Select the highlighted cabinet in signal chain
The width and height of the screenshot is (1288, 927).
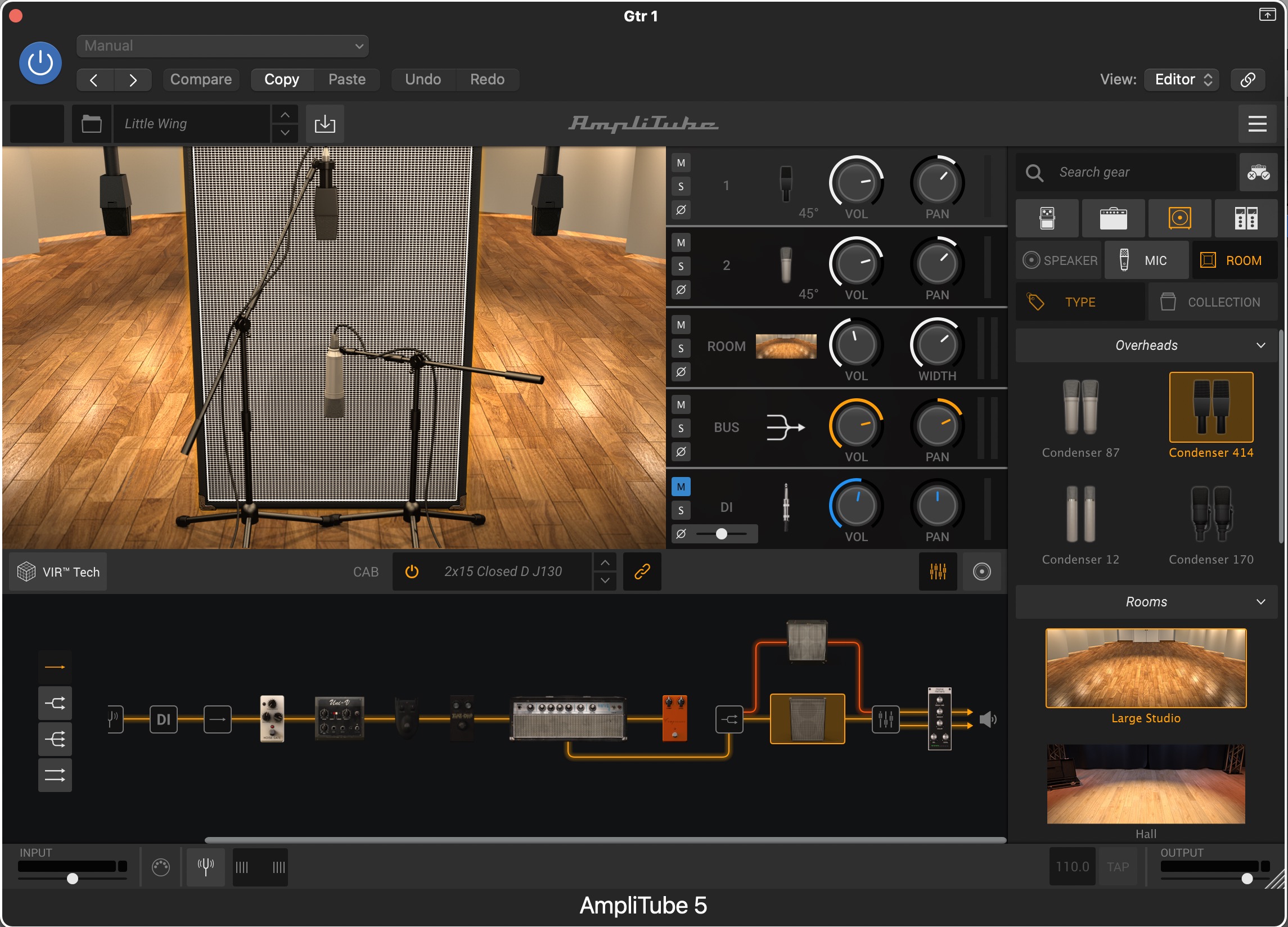808,718
